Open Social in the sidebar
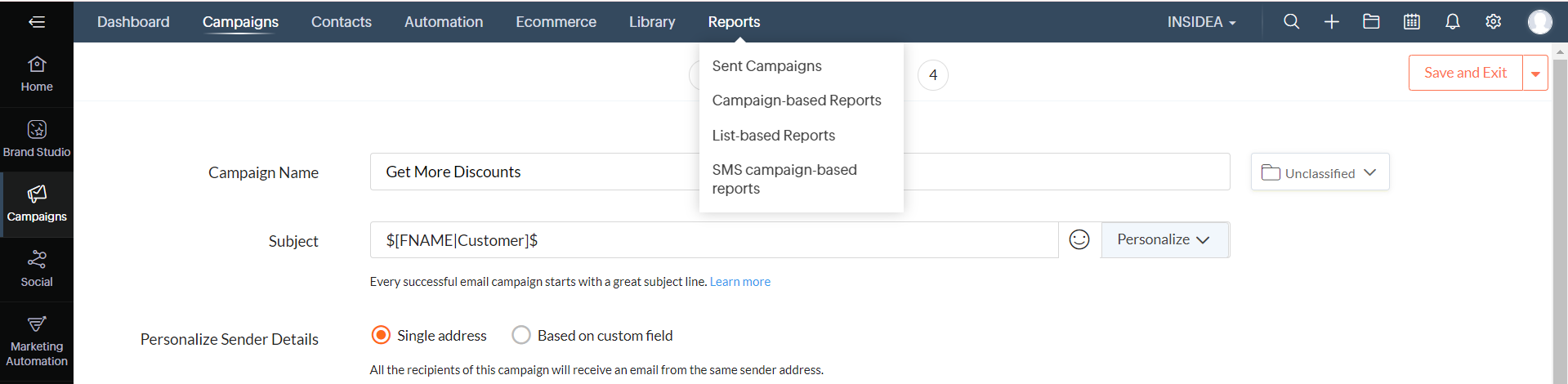1568x384 pixels. [37, 270]
